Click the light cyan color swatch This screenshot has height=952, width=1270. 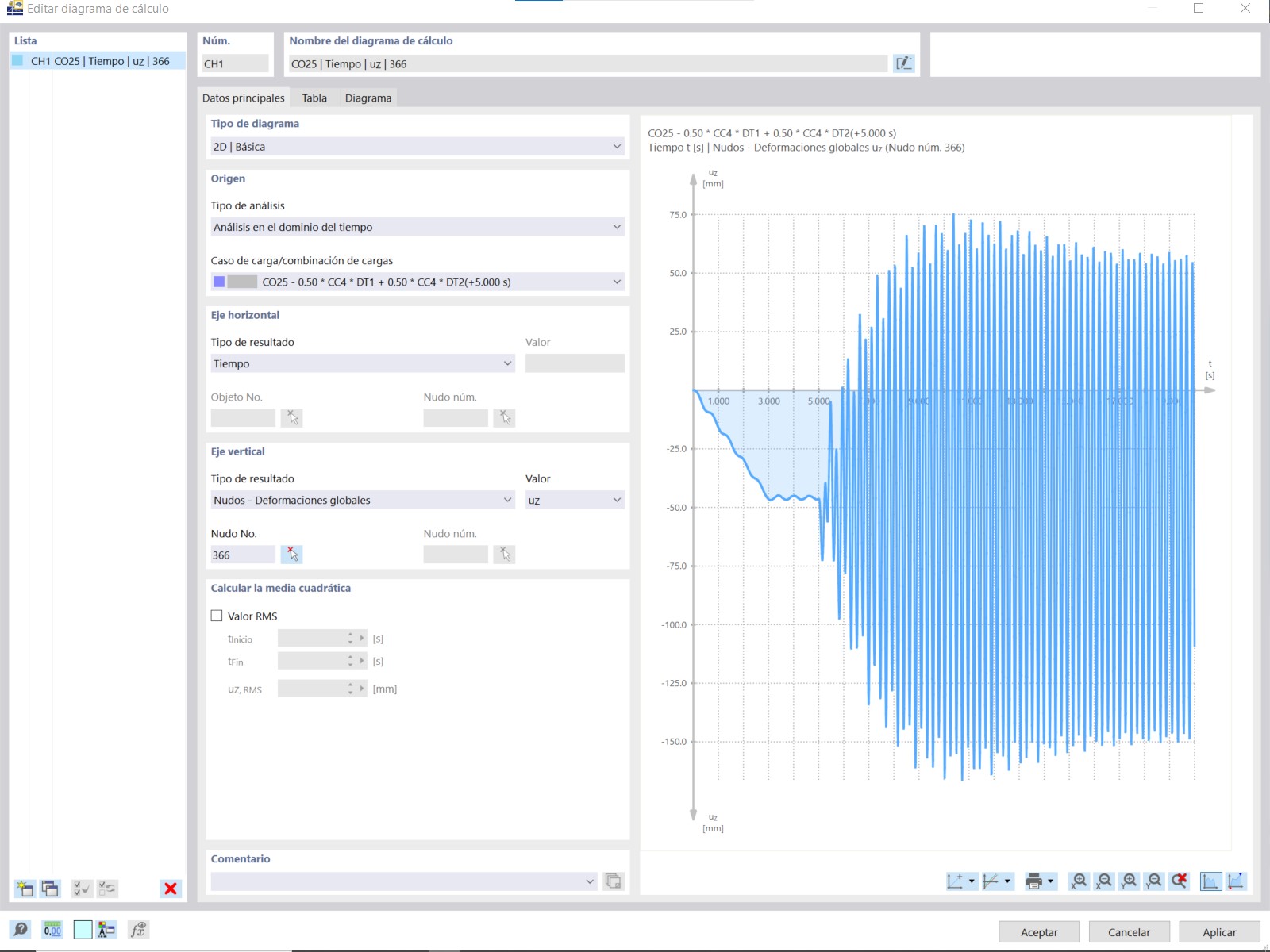(x=83, y=930)
